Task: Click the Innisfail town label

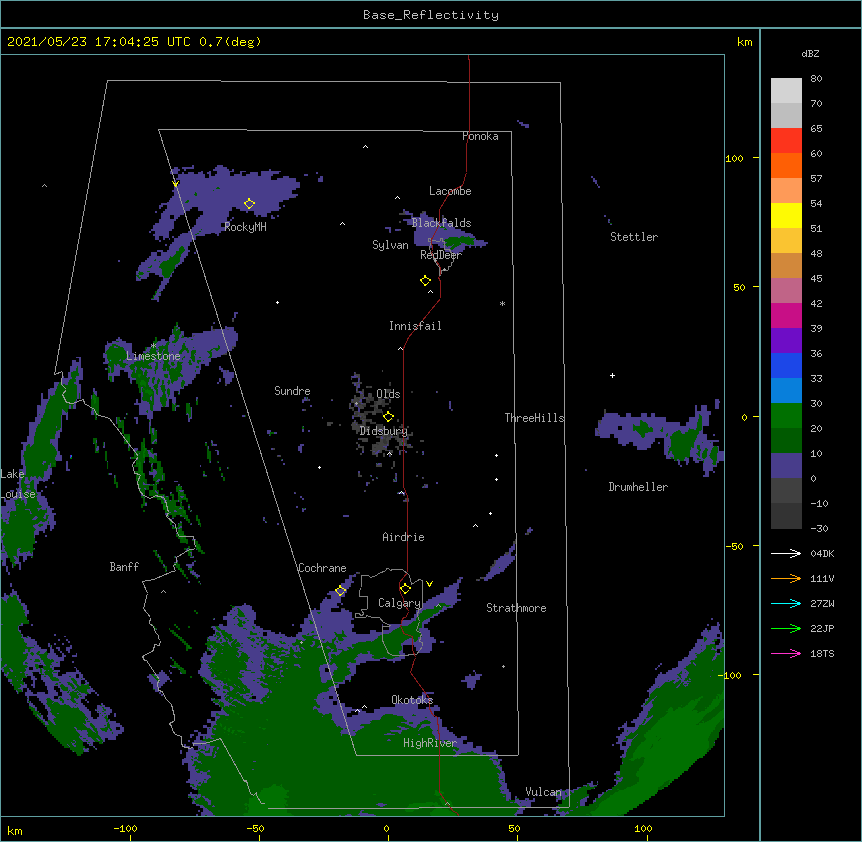Action: pyautogui.click(x=415, y=326)
